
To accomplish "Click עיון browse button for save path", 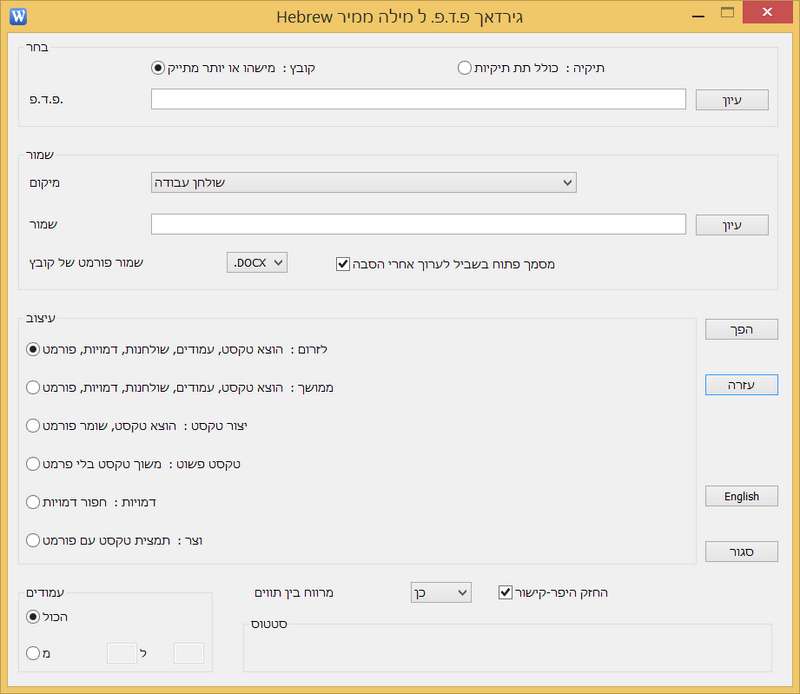I will 731,225.
